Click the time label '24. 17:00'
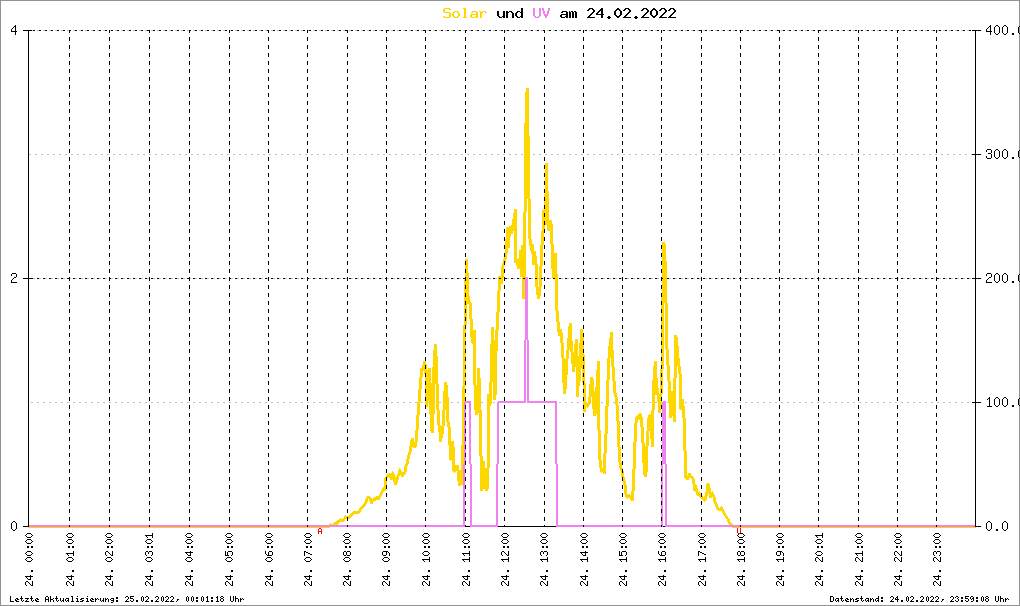 (703, 559)
